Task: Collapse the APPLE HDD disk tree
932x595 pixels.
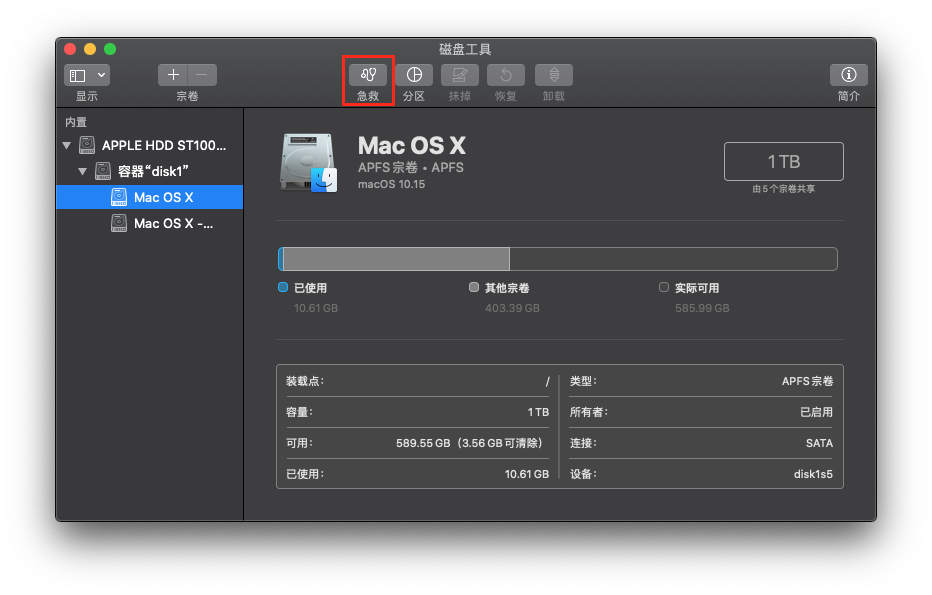Action: pos(67,145)
